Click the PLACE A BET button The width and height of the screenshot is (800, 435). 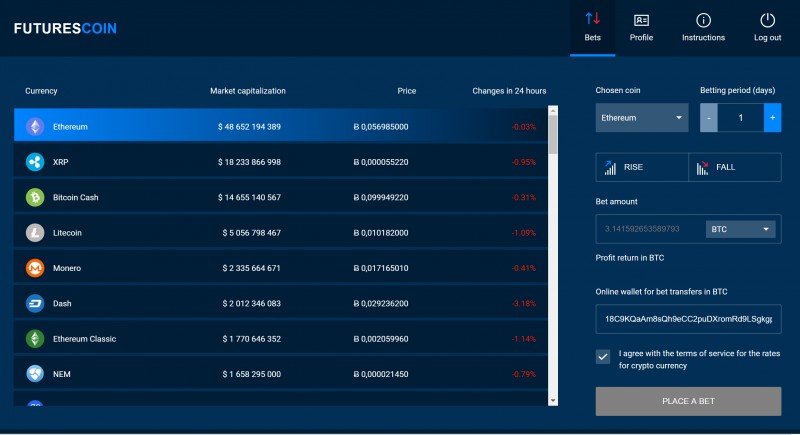688,401
